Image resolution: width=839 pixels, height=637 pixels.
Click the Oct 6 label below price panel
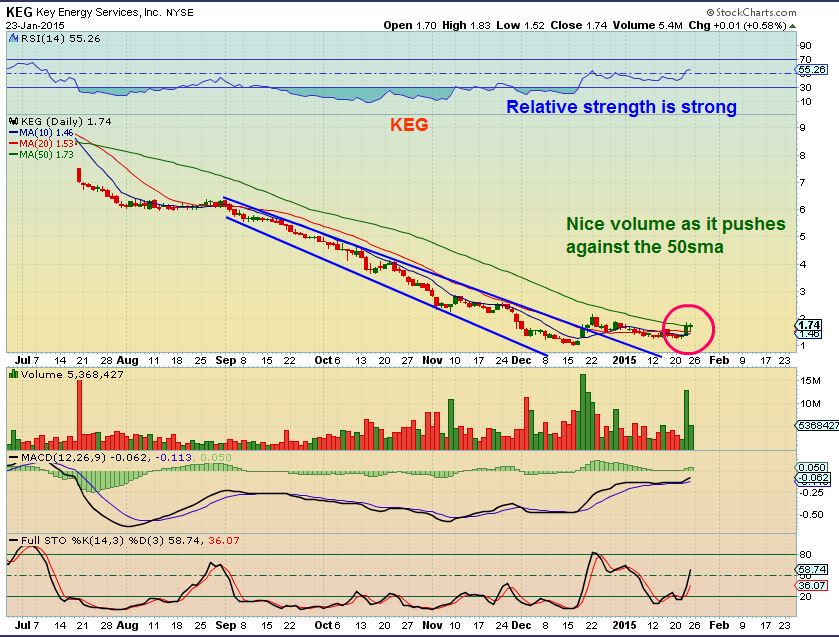tap(327, 360)
